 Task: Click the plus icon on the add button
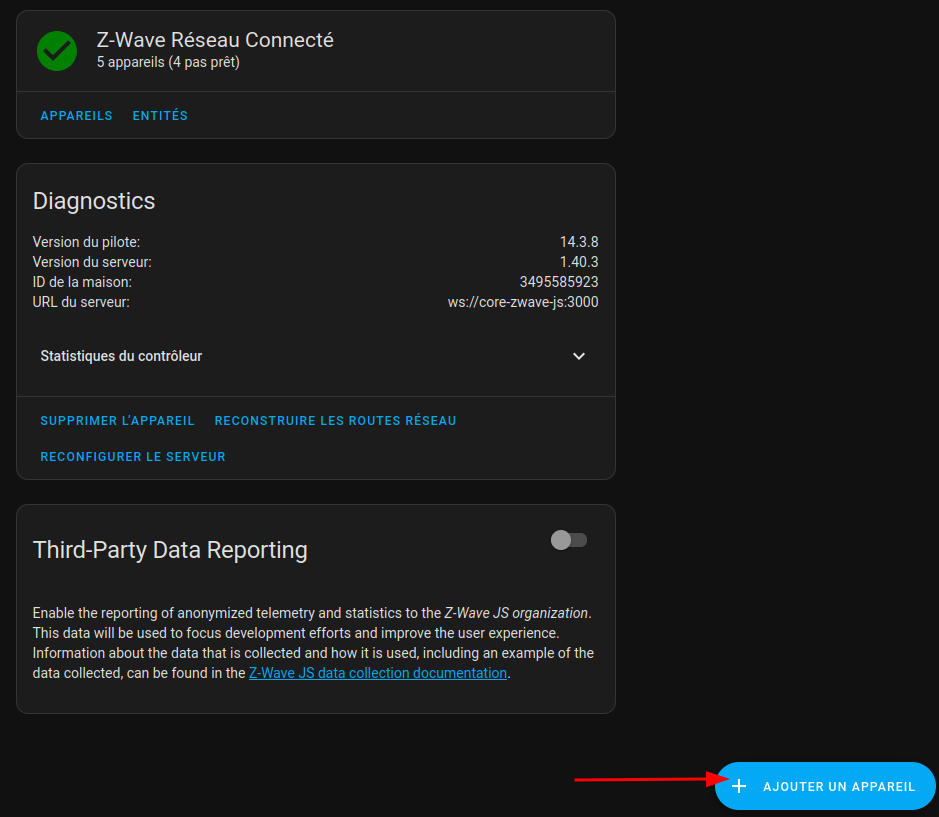[739, 786]
